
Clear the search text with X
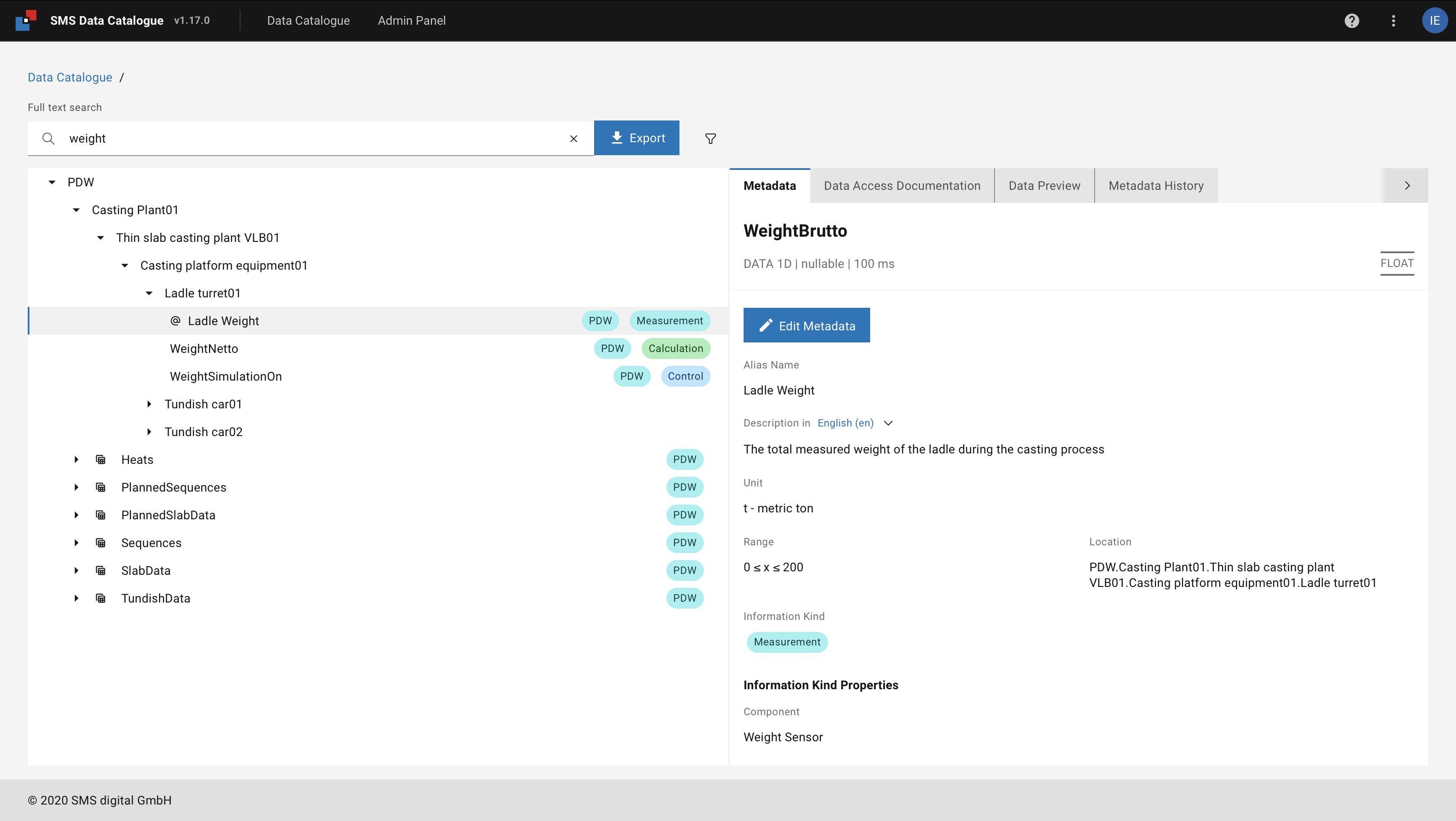(x=573, y=139)
